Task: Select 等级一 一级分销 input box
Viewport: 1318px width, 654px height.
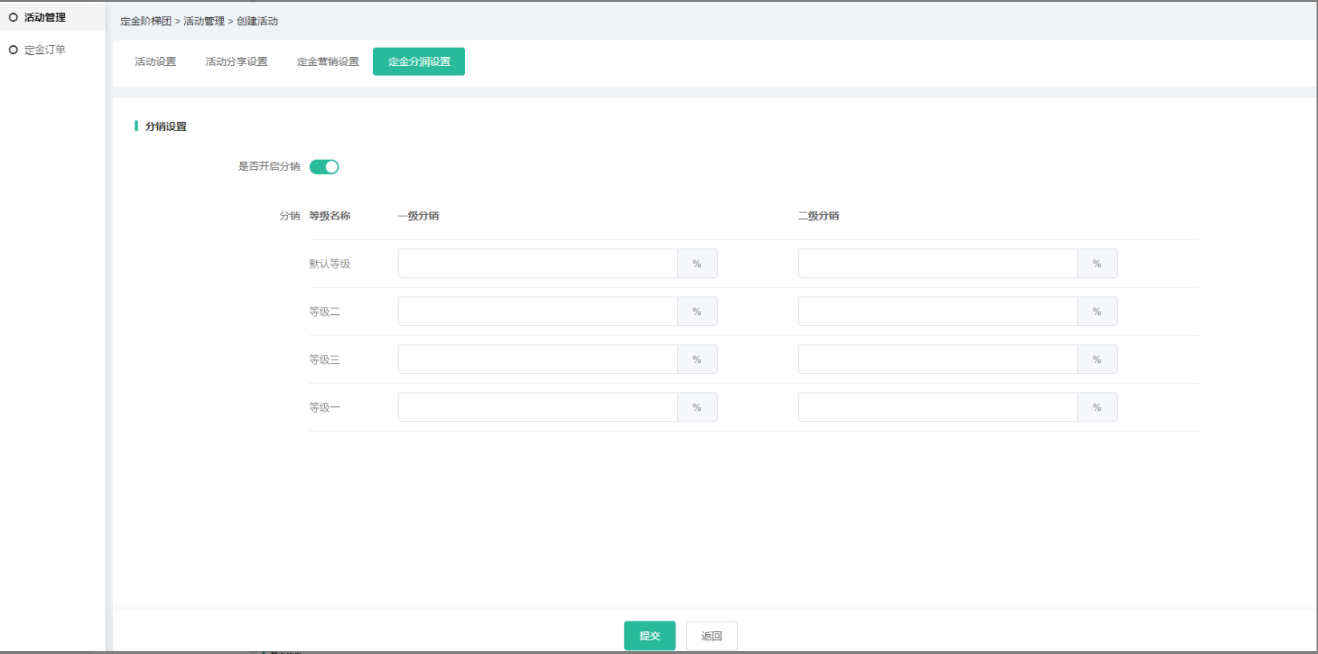Action: pyautogui.click(x=538, y=408)
